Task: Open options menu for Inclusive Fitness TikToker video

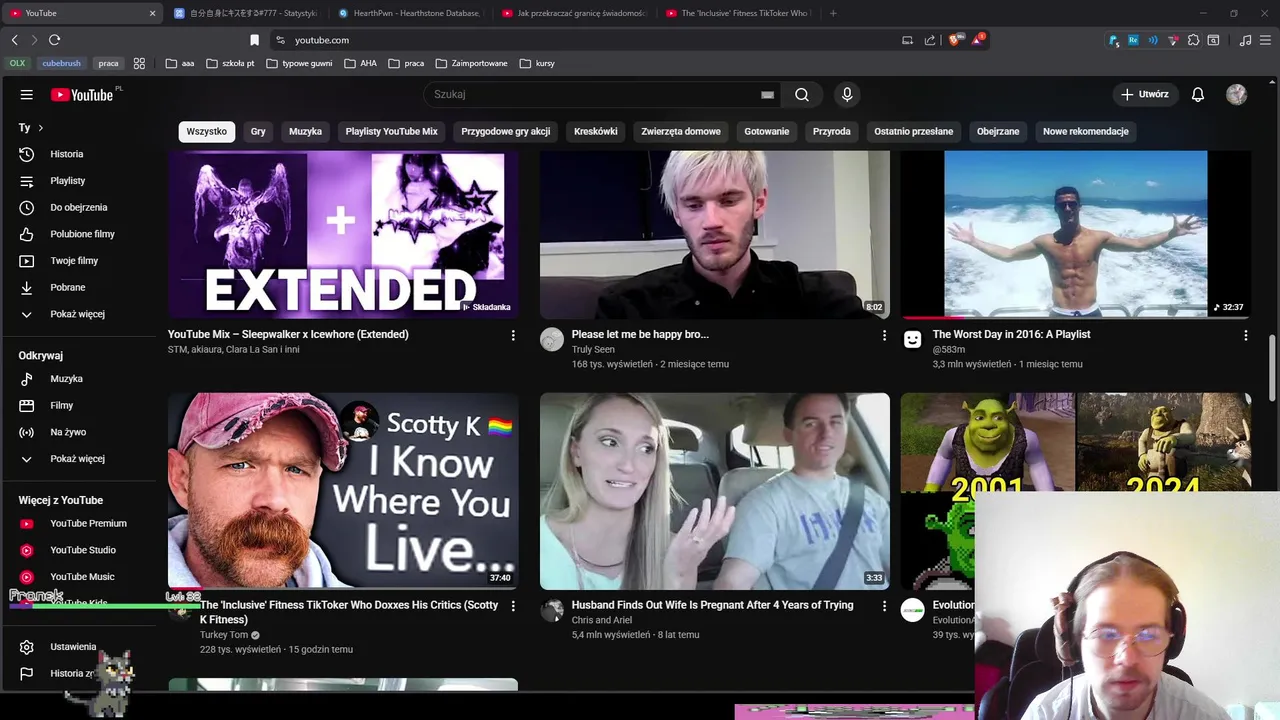Action: pos(513,606)
